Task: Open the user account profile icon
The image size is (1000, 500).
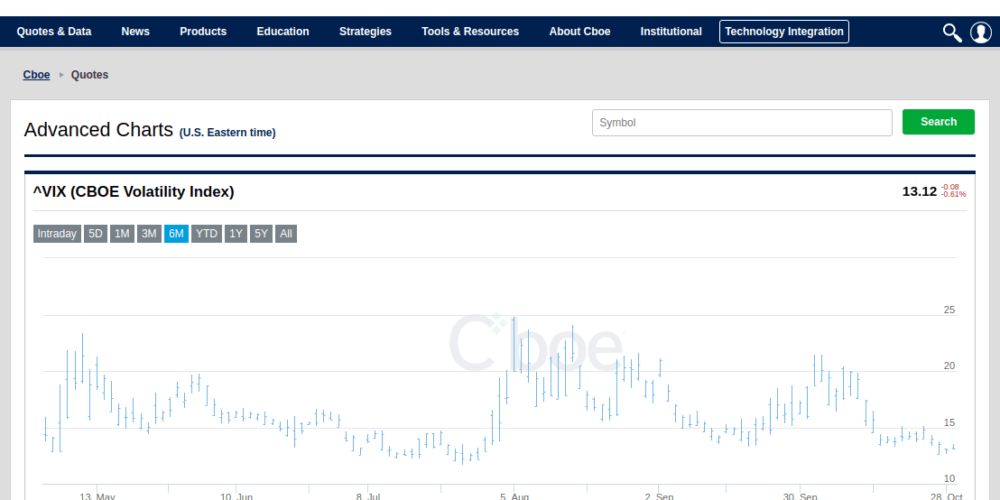Action: (x=980, y=32)
